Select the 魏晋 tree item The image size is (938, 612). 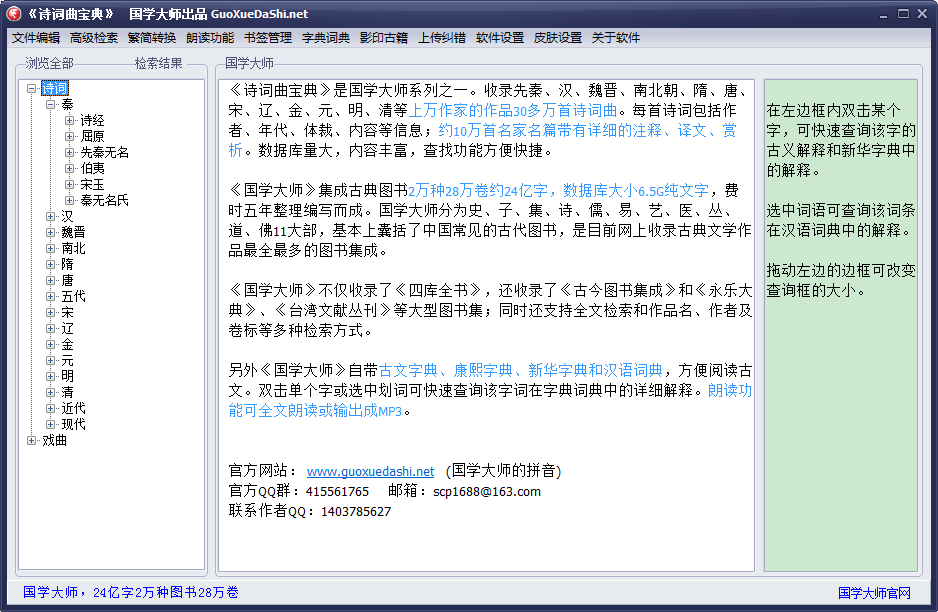[74, 232]
